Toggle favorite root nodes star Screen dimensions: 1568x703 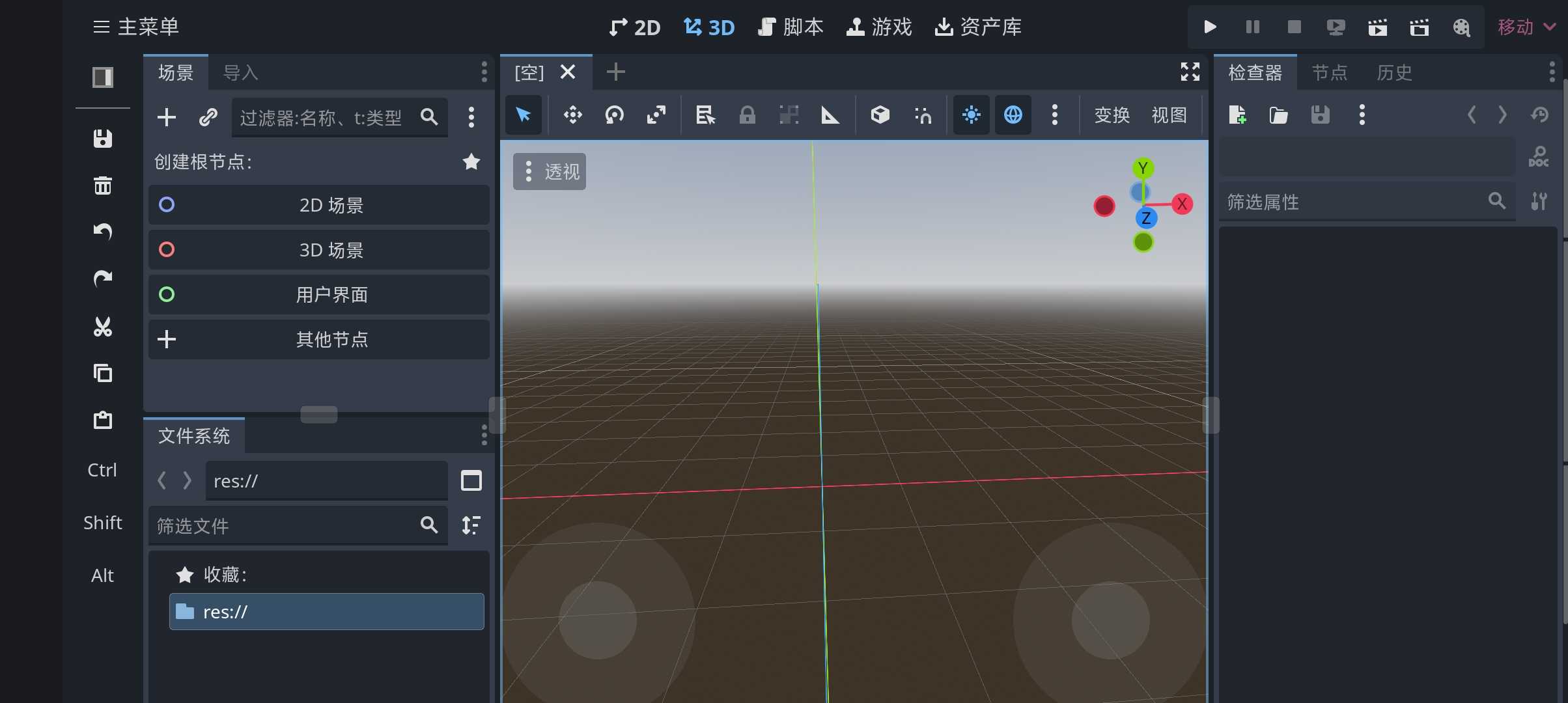(471, 161)
